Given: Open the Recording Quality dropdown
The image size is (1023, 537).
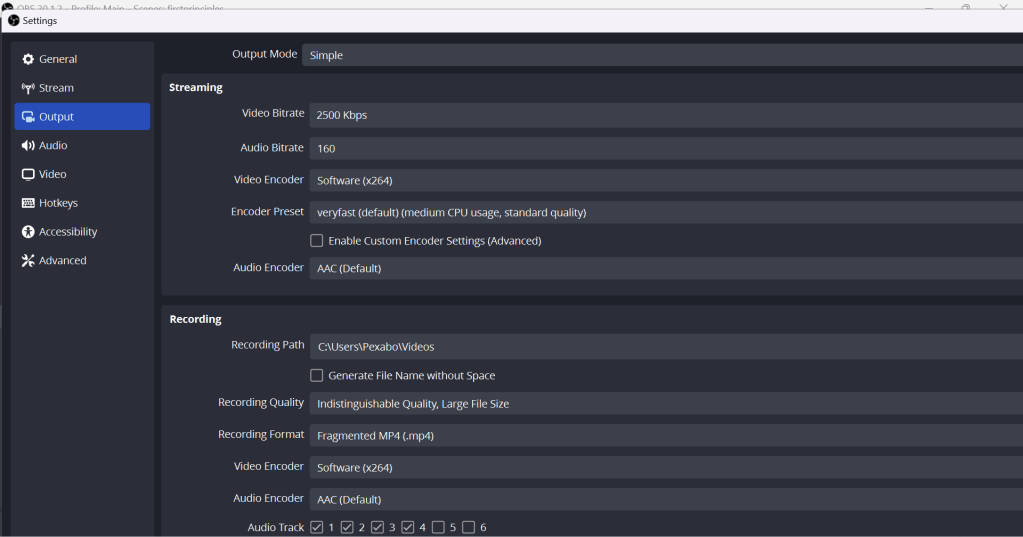Looking at the screenshot, I should [x=666, y=403].
